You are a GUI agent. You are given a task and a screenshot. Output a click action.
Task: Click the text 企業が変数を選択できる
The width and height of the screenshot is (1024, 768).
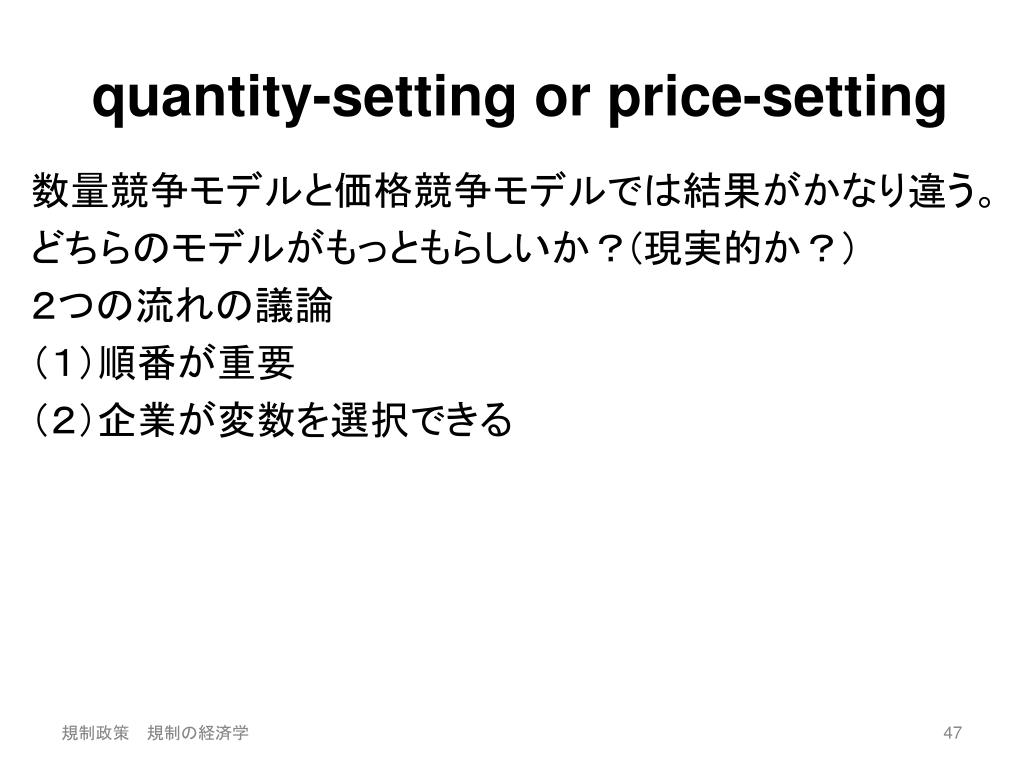[305, 420]
